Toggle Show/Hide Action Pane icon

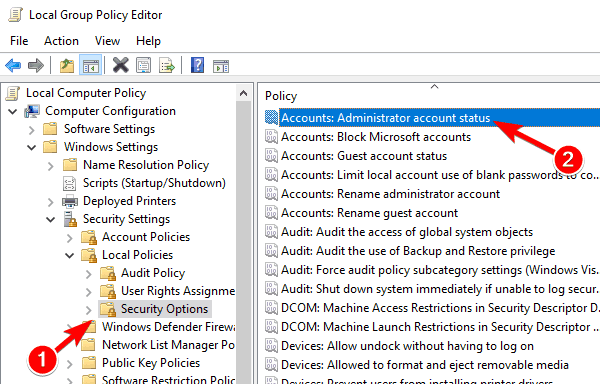tap(221, 66)
